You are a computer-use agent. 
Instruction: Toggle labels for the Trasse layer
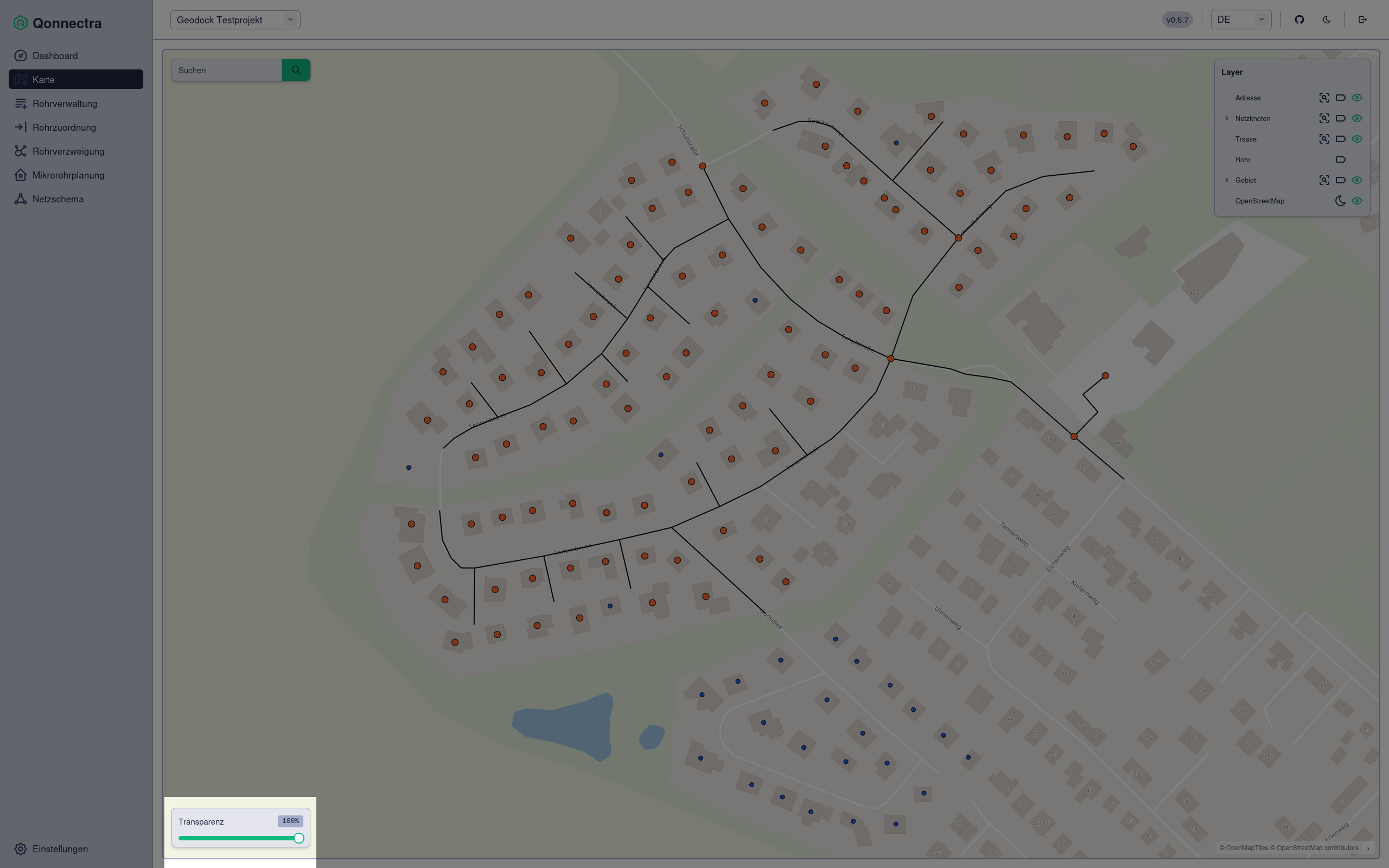[1340, 139]
